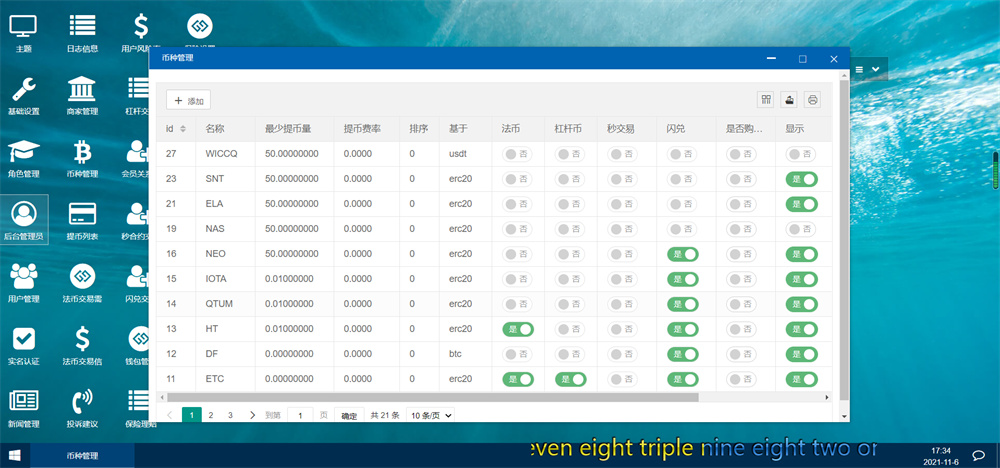
Task: Turn off 显示 toggle for SNT row
Action: [x=802, y=179]
